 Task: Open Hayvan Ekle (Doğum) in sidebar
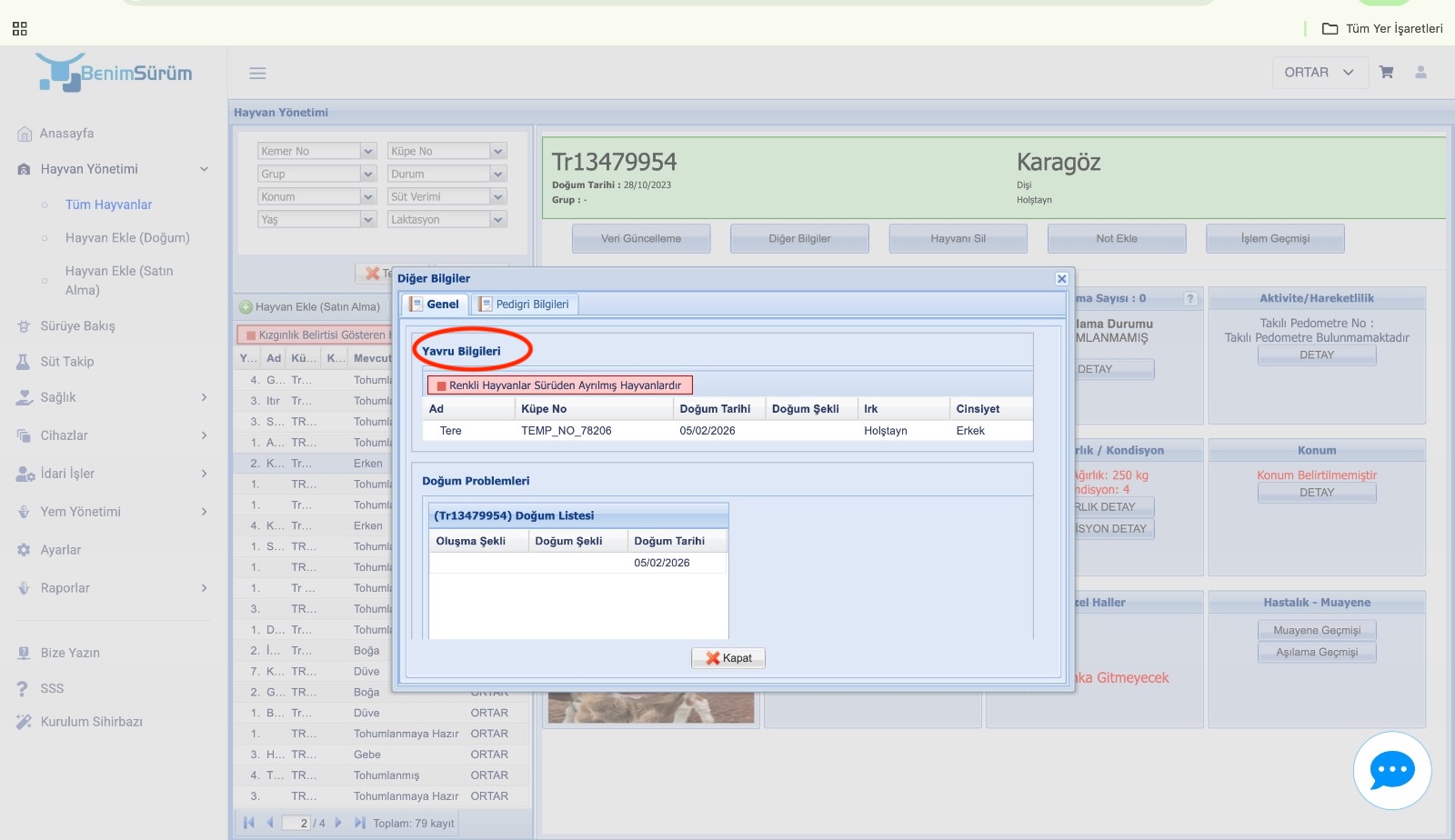point(127,238)
